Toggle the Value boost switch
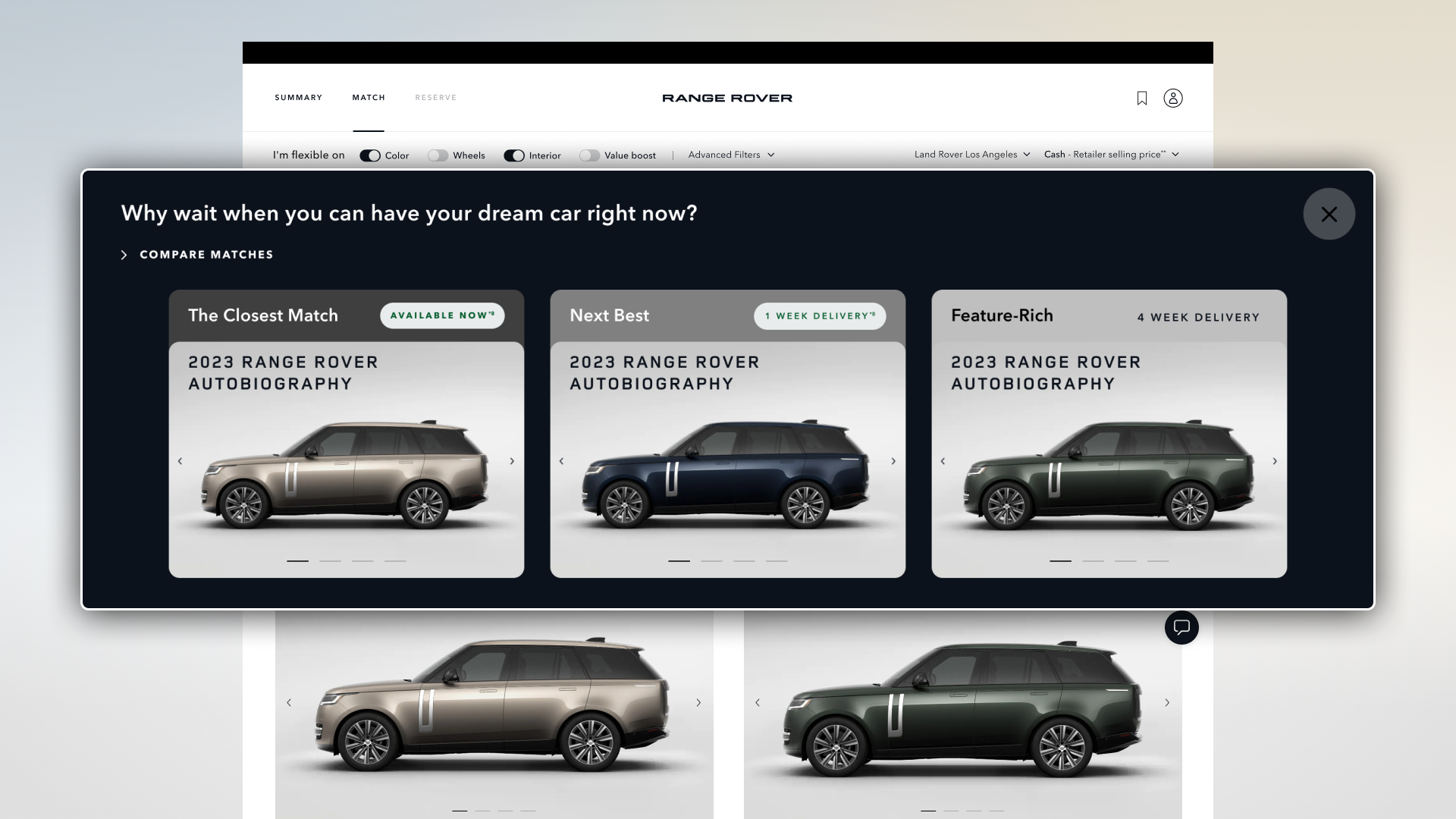The image size is (1456, 819). point(589,155)
